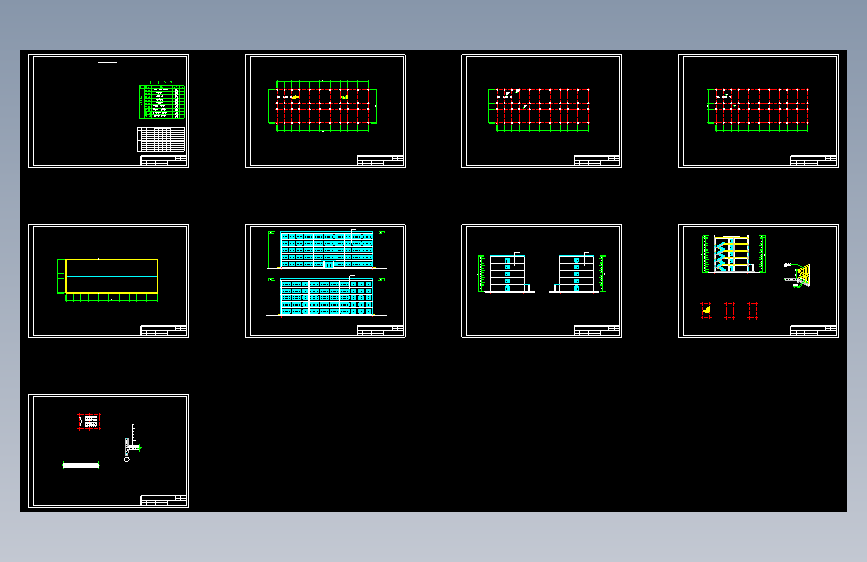The image size is (867, 562).
Task: Select the first sheet with green table
Action: 108,111
